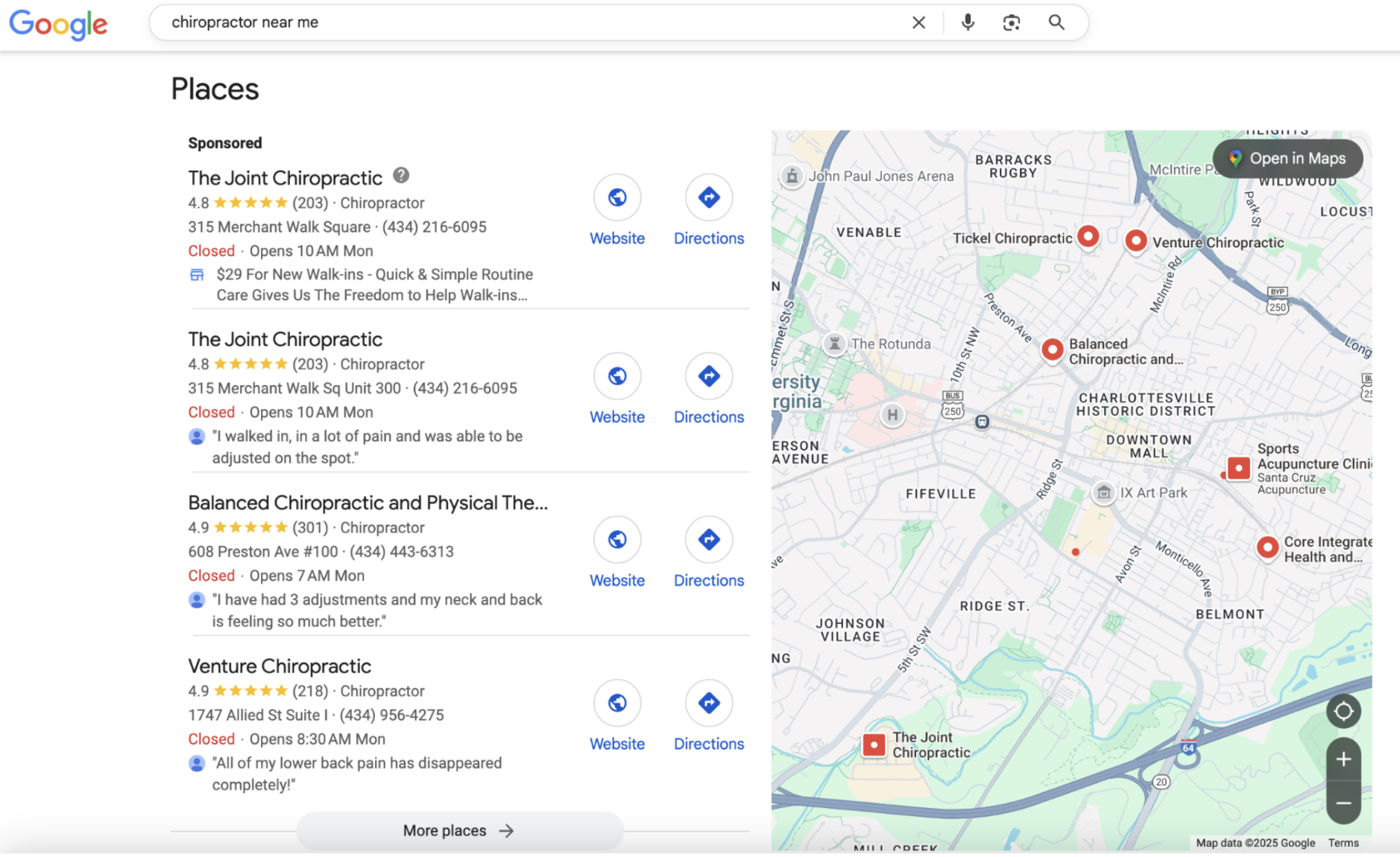
Task: Open in Maps button
Action: (x=1287, y=158)
